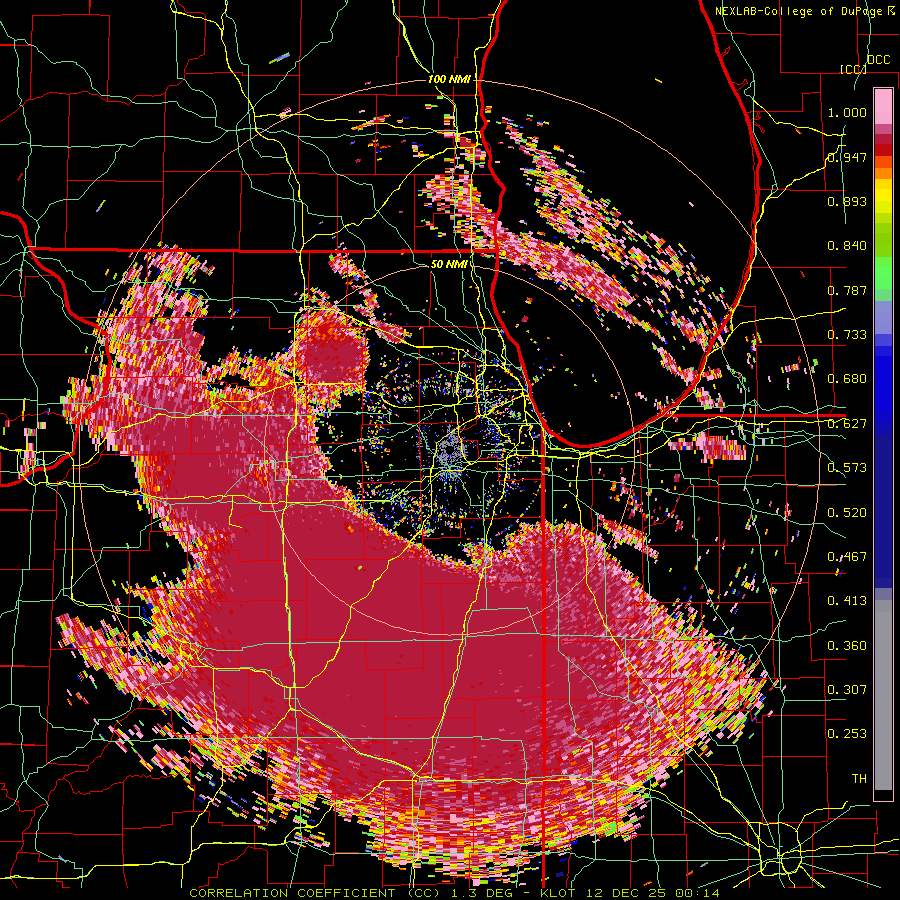Click the 50 NMI range ring label
The width and height of the screenshot is (900, 900).
(449, 265)
